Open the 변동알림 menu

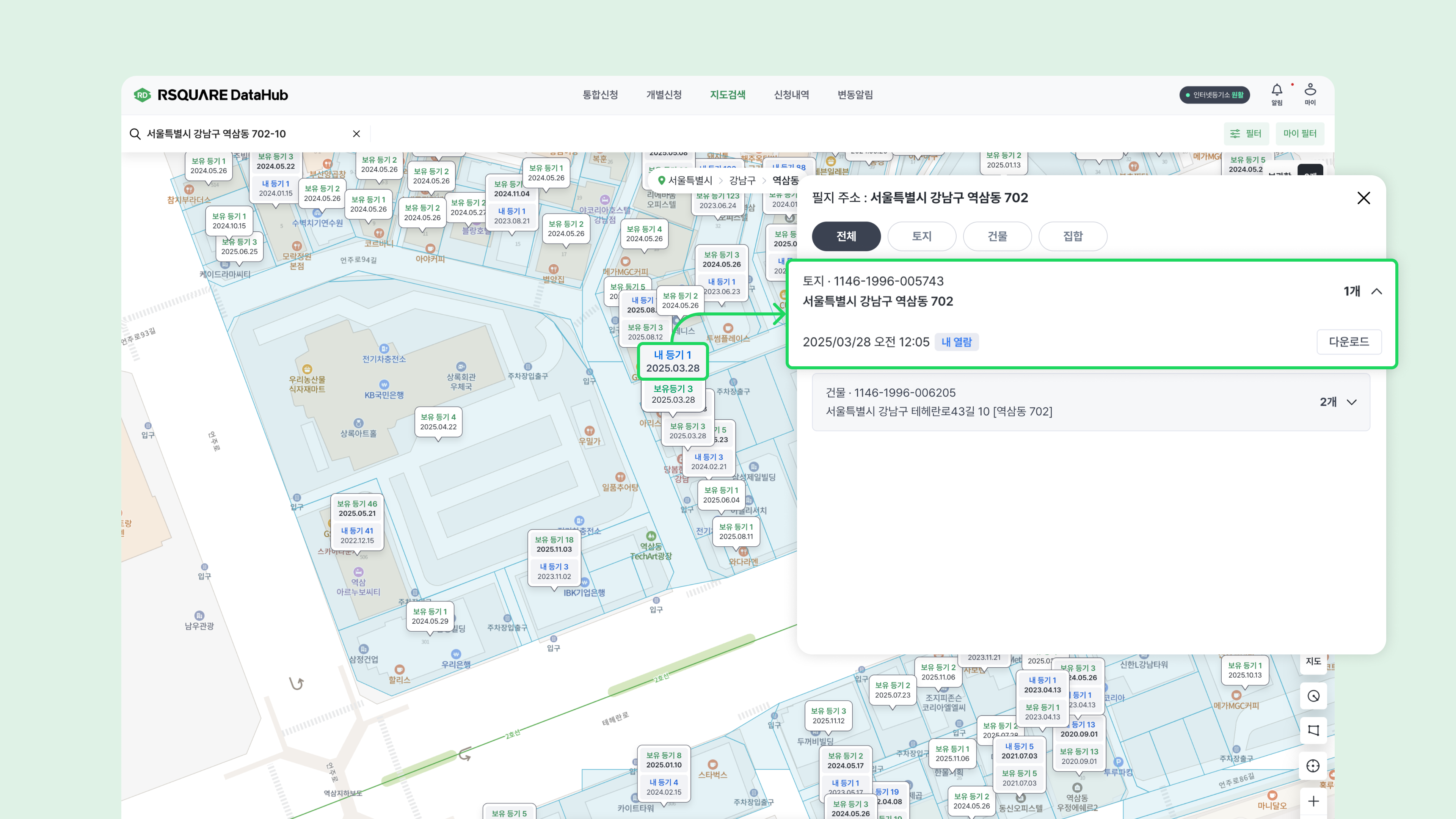point(855,95)
